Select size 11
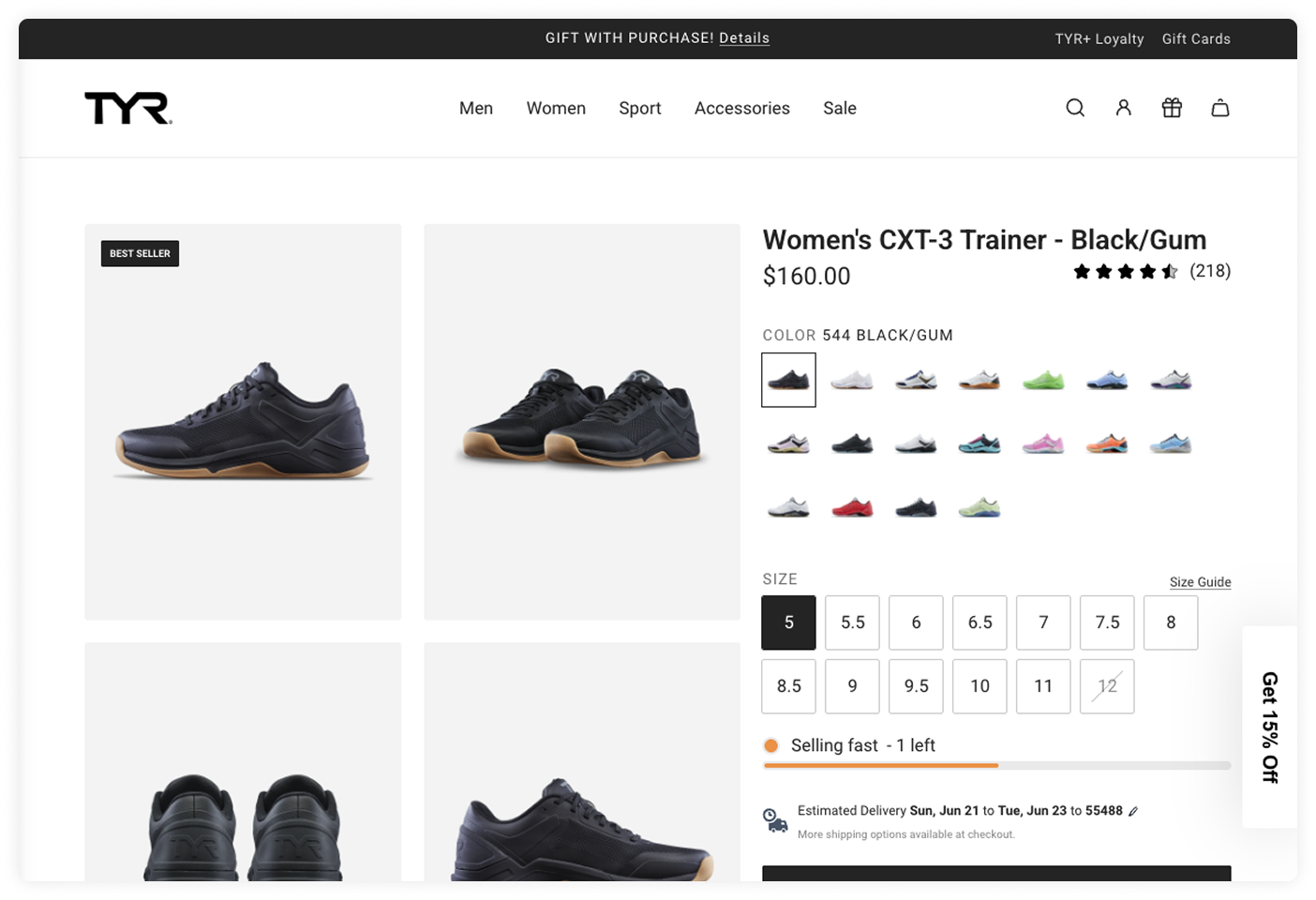The image size is (1316, 900). click(x=1043, y=686)
